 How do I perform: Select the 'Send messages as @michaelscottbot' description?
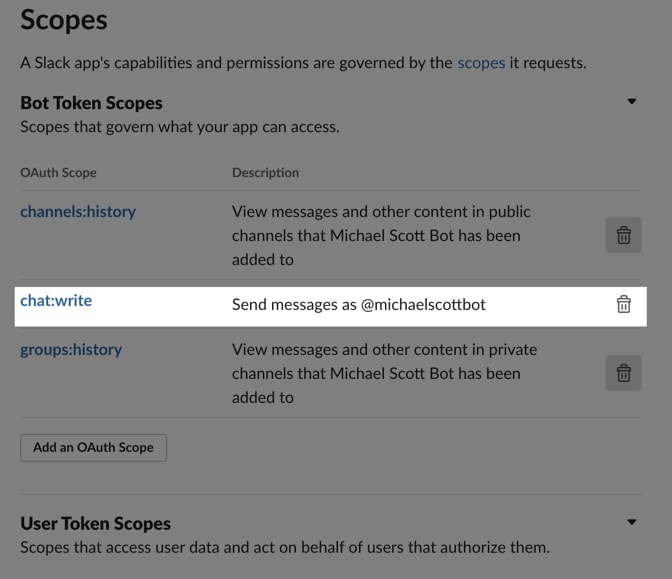point(359,305)
